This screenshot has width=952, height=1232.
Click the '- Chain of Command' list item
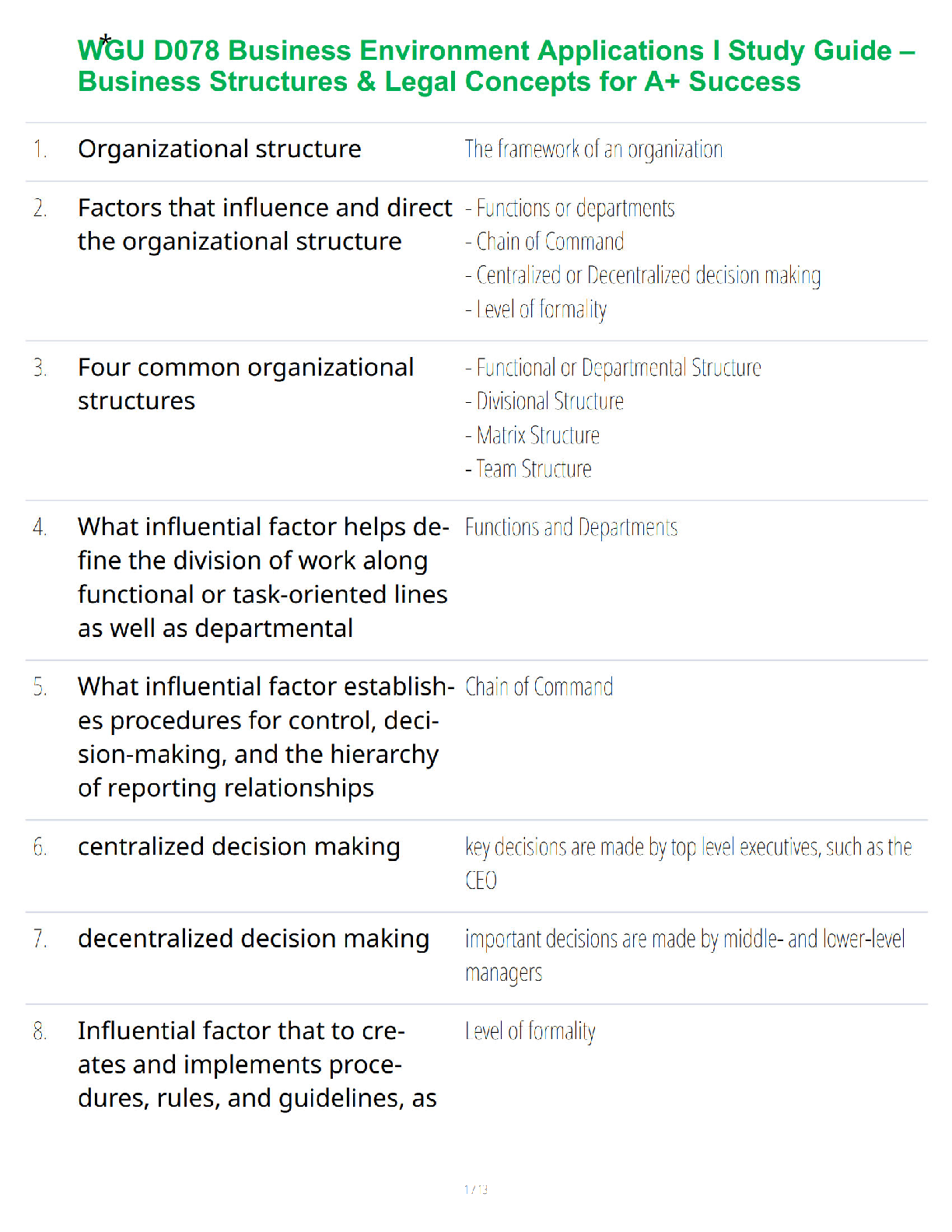[x=544, y=242]
